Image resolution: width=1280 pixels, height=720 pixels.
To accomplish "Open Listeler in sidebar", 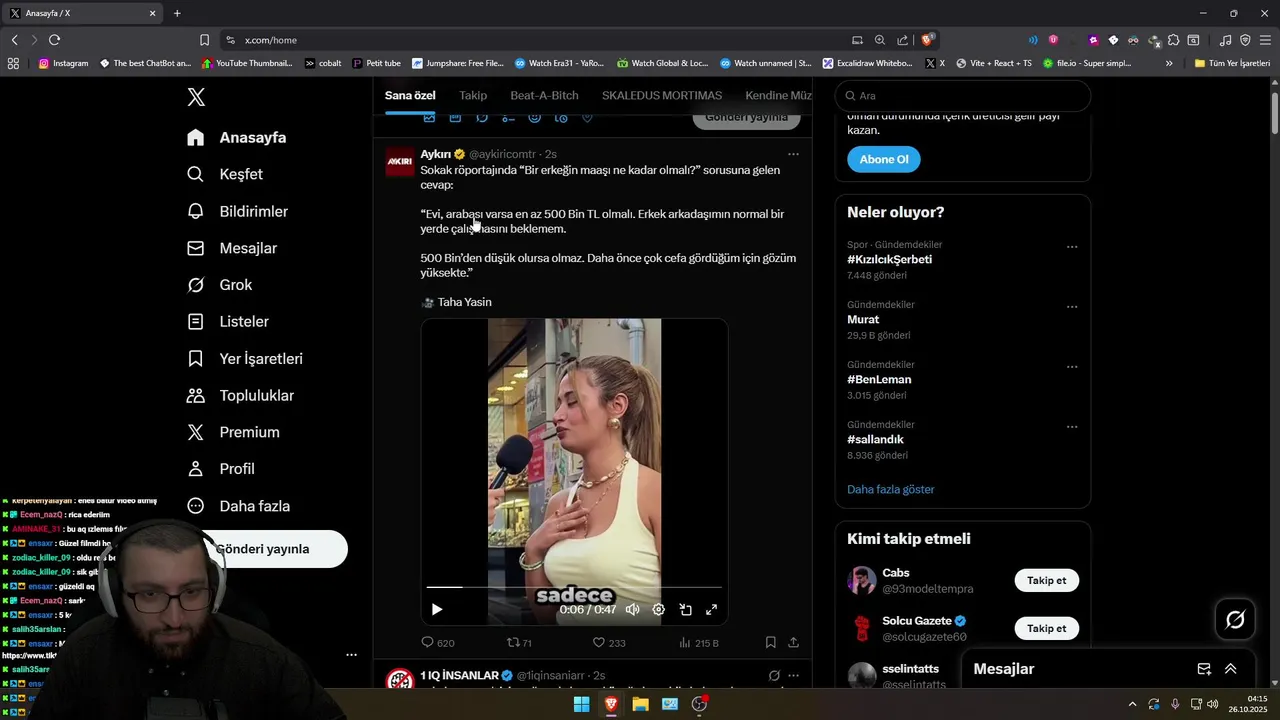I will pyautogui.click(x=228, y=322).
